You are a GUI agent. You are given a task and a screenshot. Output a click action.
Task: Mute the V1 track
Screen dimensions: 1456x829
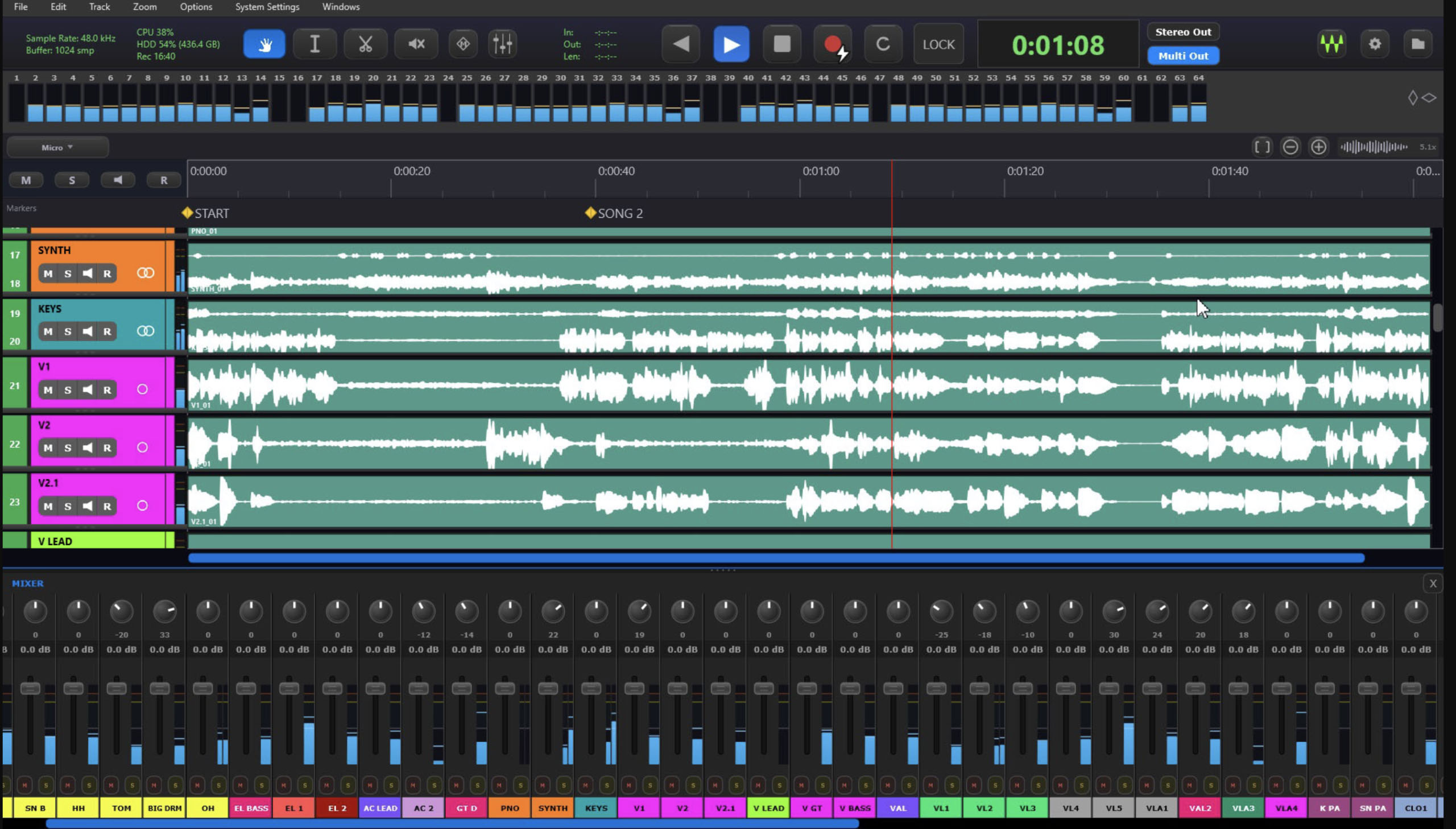[x=48, y=390]
